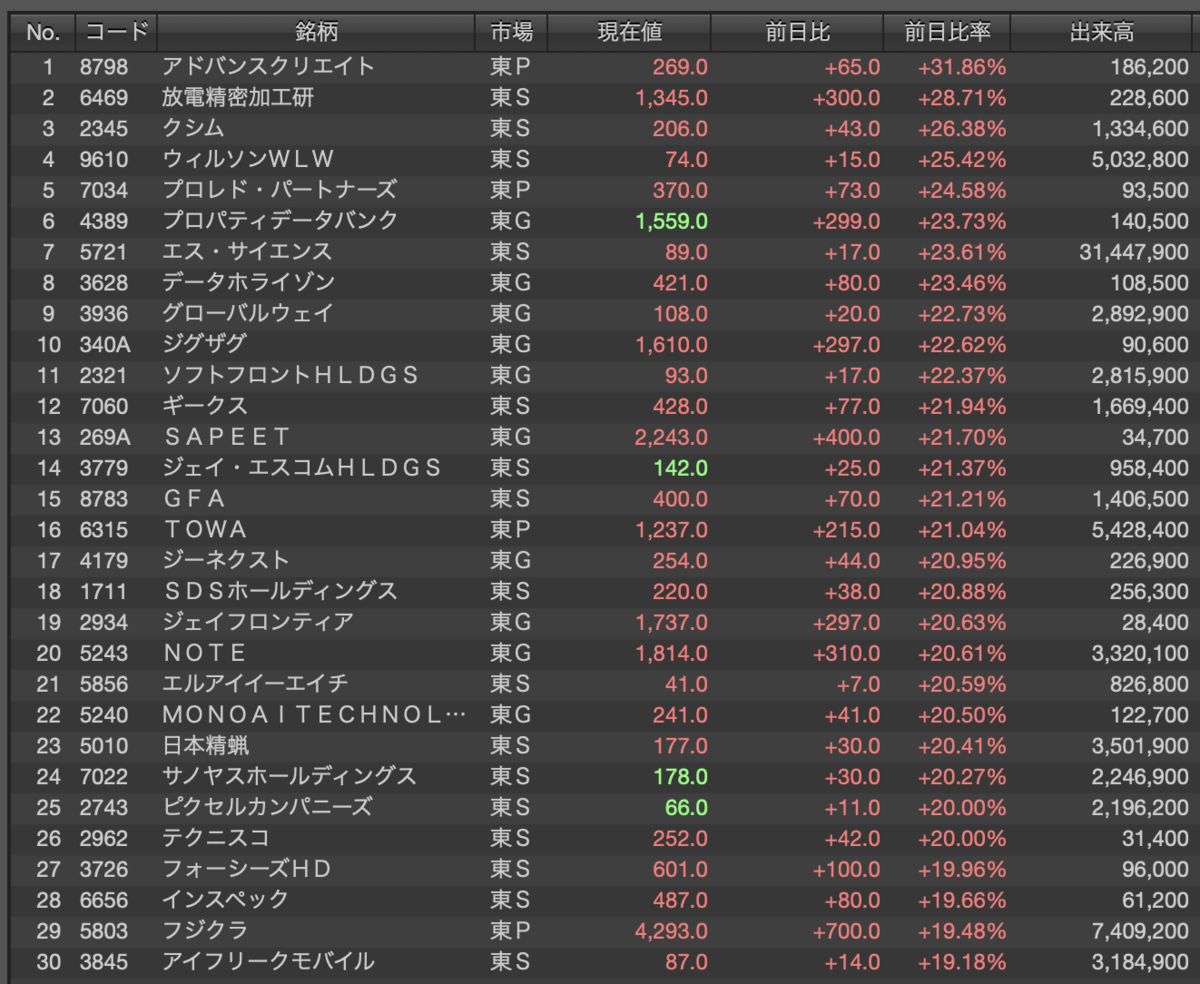The width and height of the screenshot is (1200, 984).
Task: Click the percentage +28.71%
Action: click(x=962, y=98)
